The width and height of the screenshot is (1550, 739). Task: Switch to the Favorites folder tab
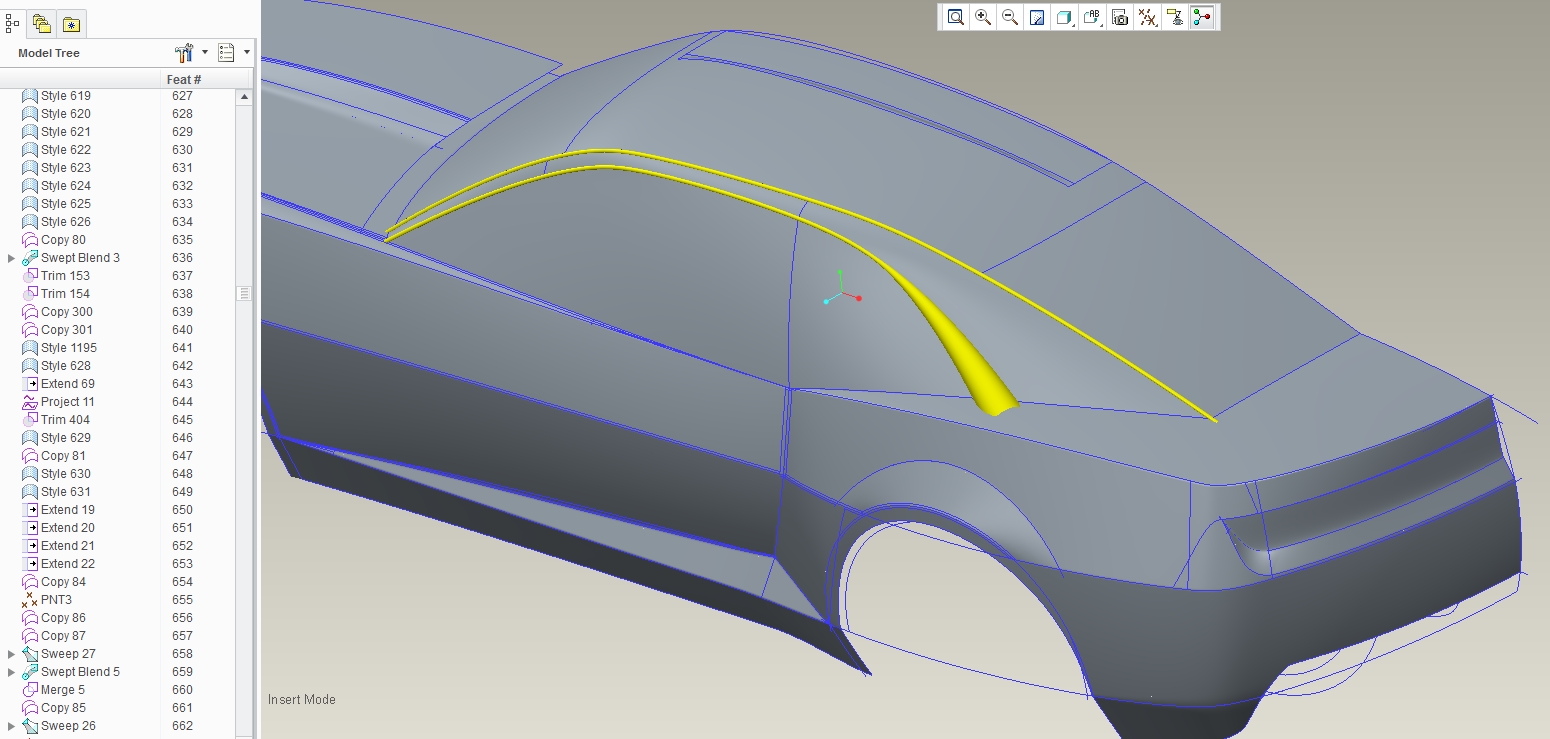coord(71,23)
